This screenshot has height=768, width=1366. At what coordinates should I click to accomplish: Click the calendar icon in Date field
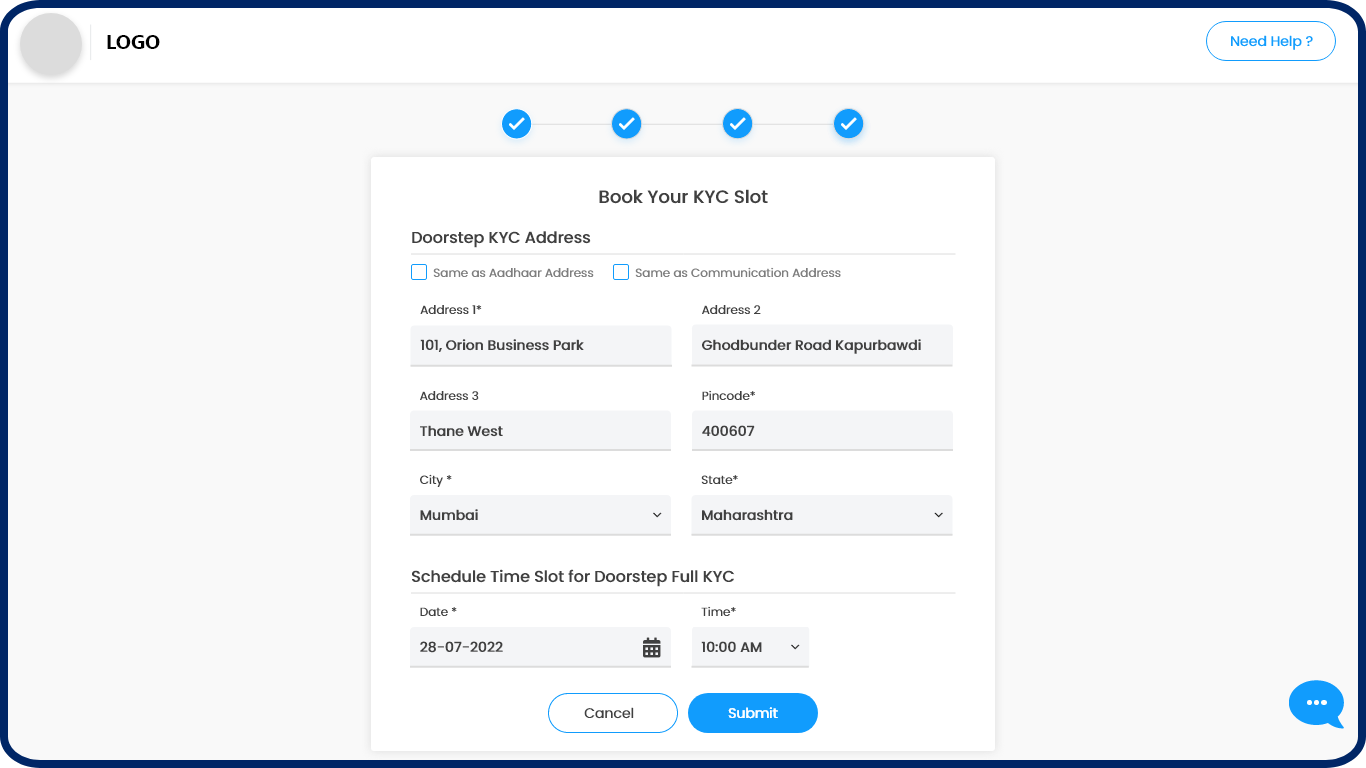click(651, 648)
